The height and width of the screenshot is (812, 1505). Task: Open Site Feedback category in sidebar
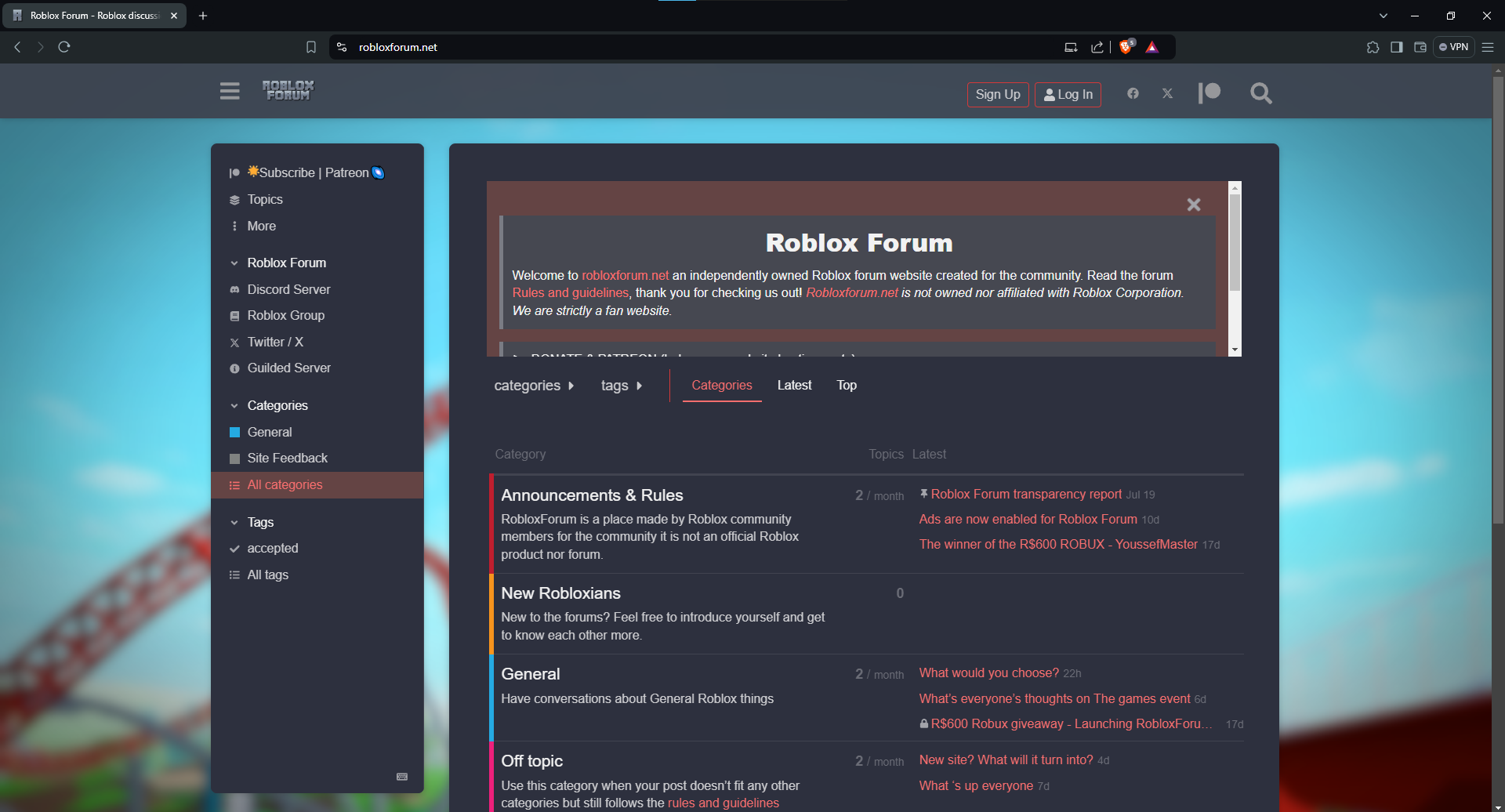287,458
